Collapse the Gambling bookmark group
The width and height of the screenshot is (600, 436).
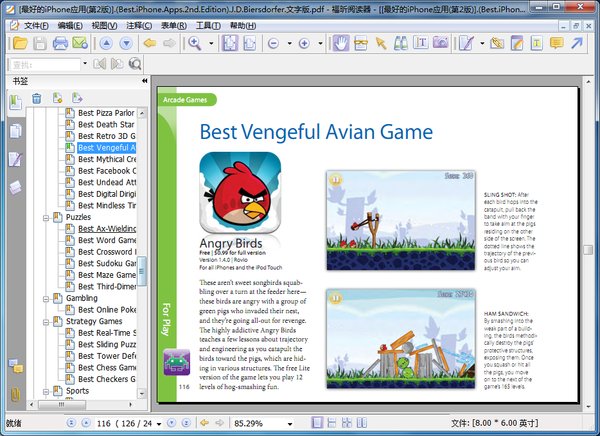[x=46, y=299]
